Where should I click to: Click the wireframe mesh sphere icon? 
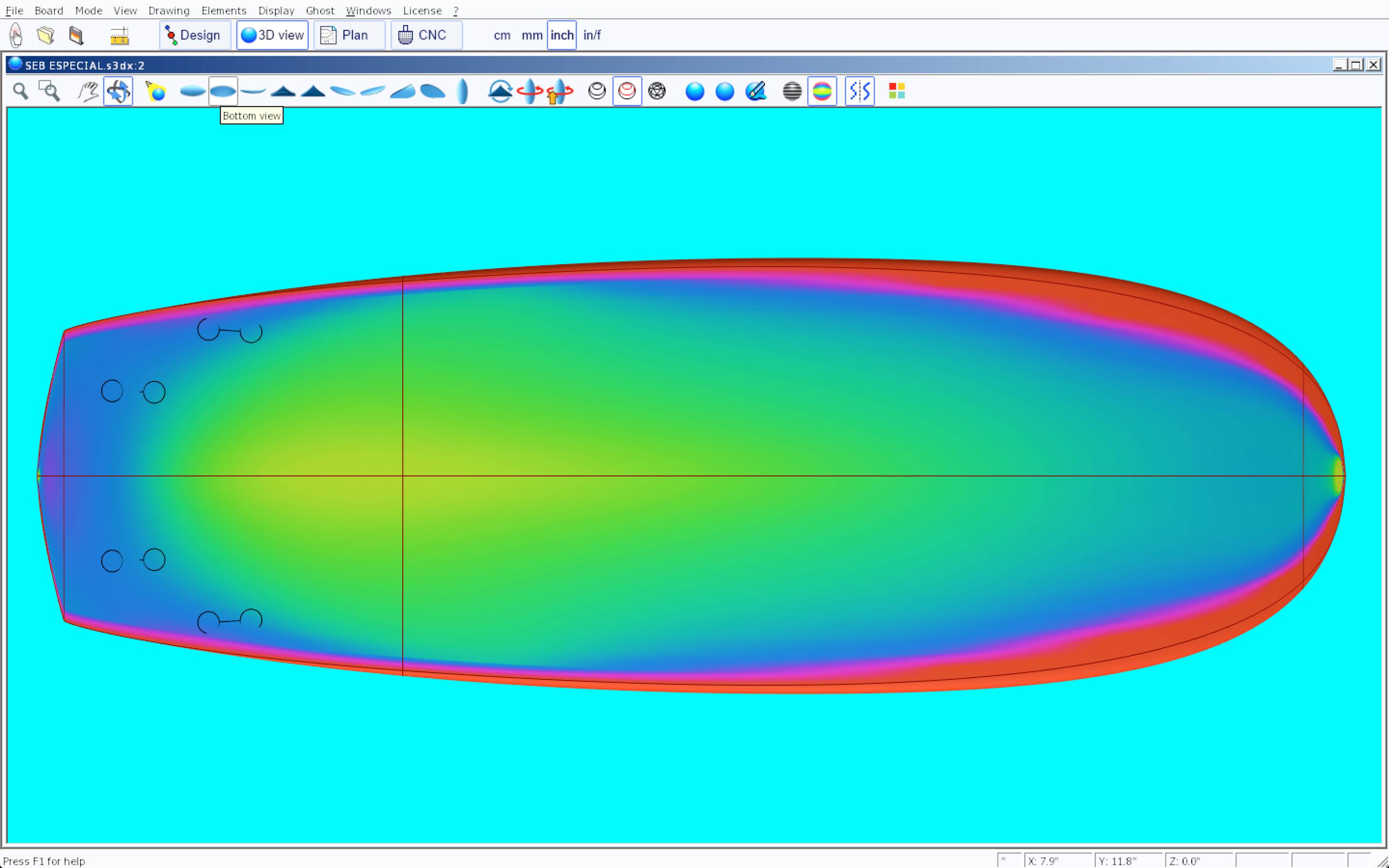tap(656, 91)
